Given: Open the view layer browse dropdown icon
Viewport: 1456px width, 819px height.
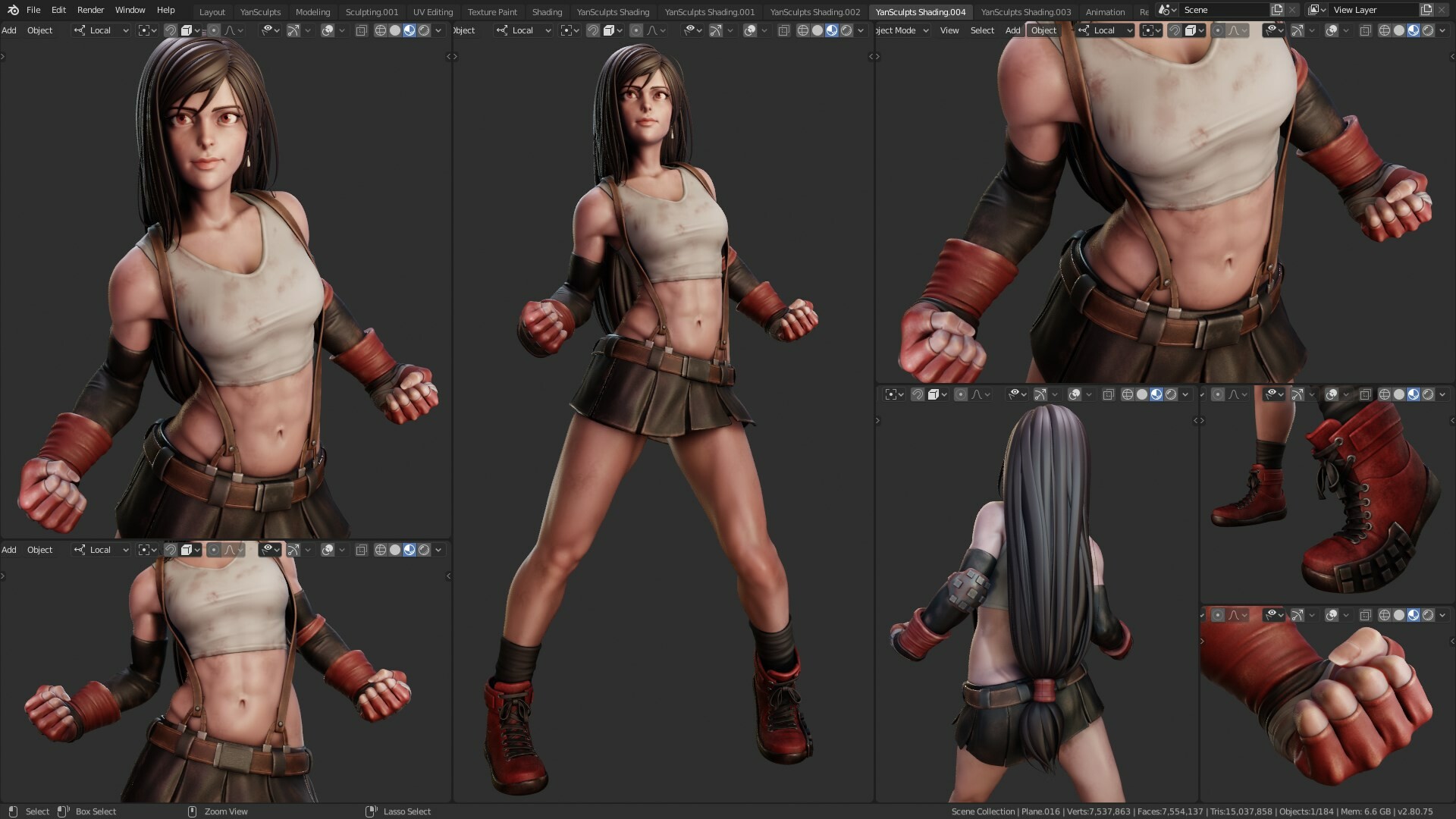Looking at the screenshot, I should coord(1317,10).
